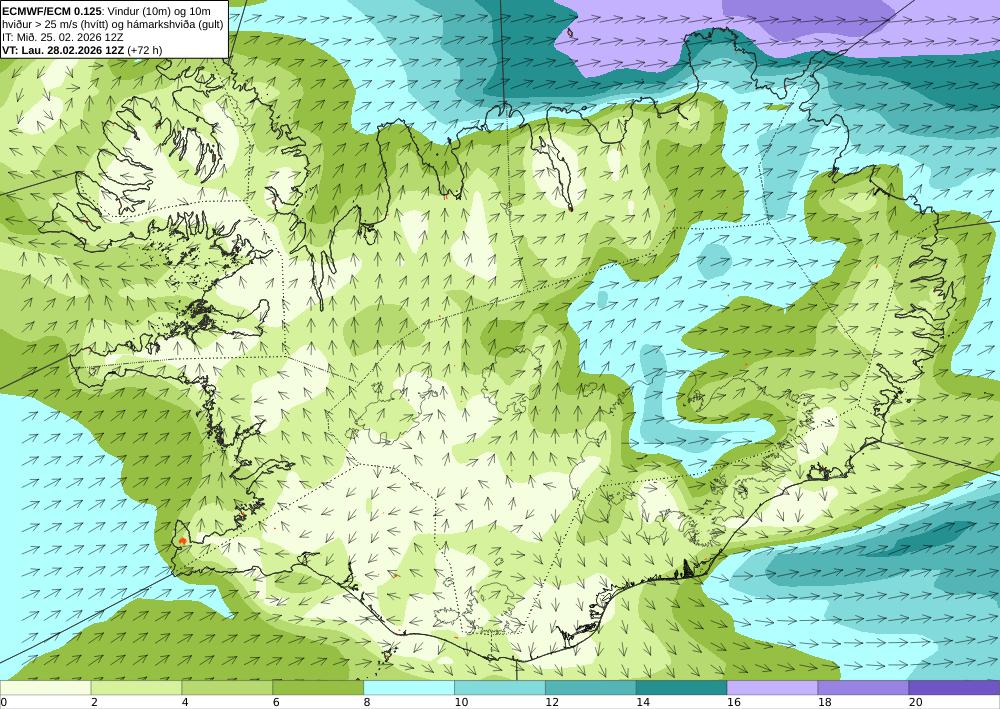Click the legend label '0'
Image resolution: width=1000 pixels, height=709 pixels.
tap(4, 702)
